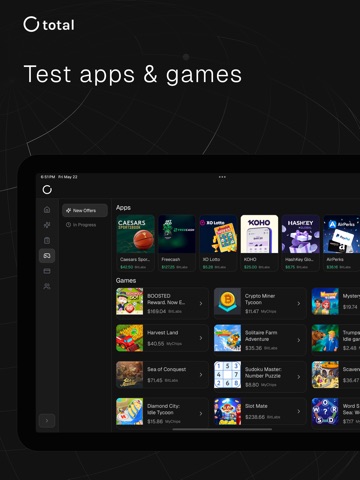Image resolution: width=360 pixels, height=480 pixels.
Task: Click the Total circle logo in app header
Action: click(x=47, y=190)
